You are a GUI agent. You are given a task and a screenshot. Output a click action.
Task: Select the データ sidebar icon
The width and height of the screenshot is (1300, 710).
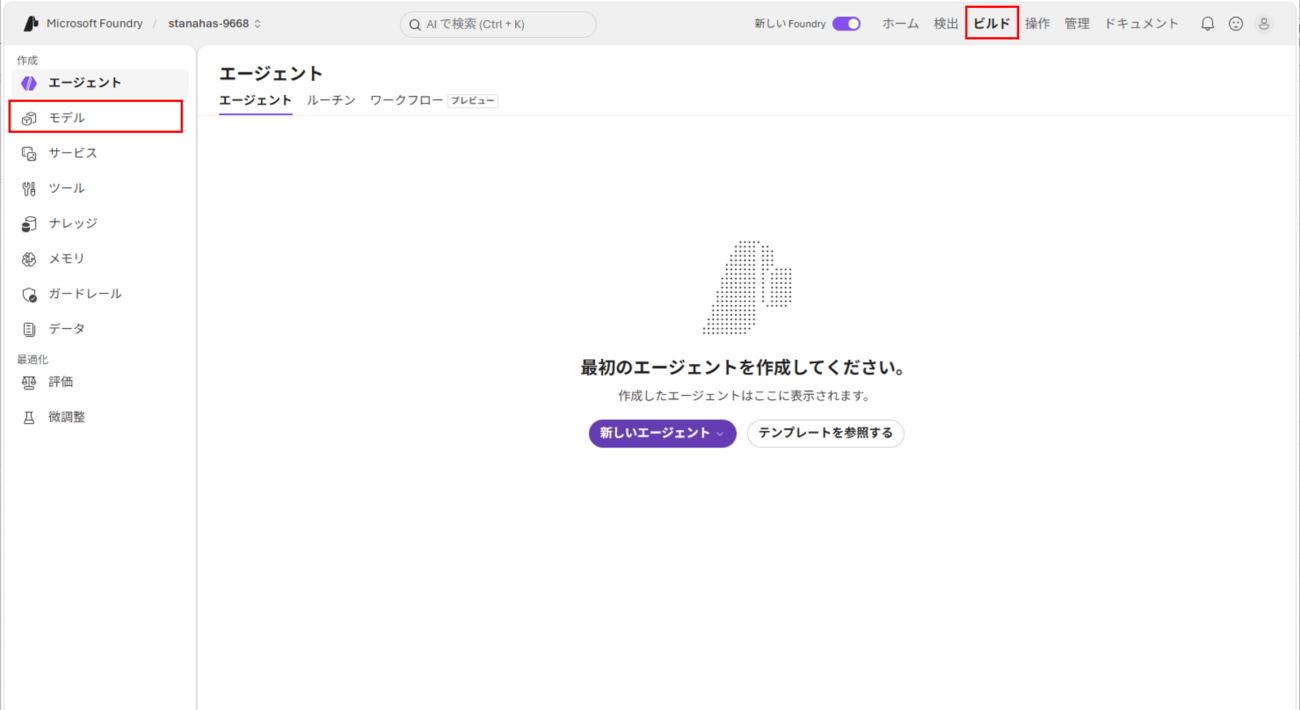click(x=29, y=329)
